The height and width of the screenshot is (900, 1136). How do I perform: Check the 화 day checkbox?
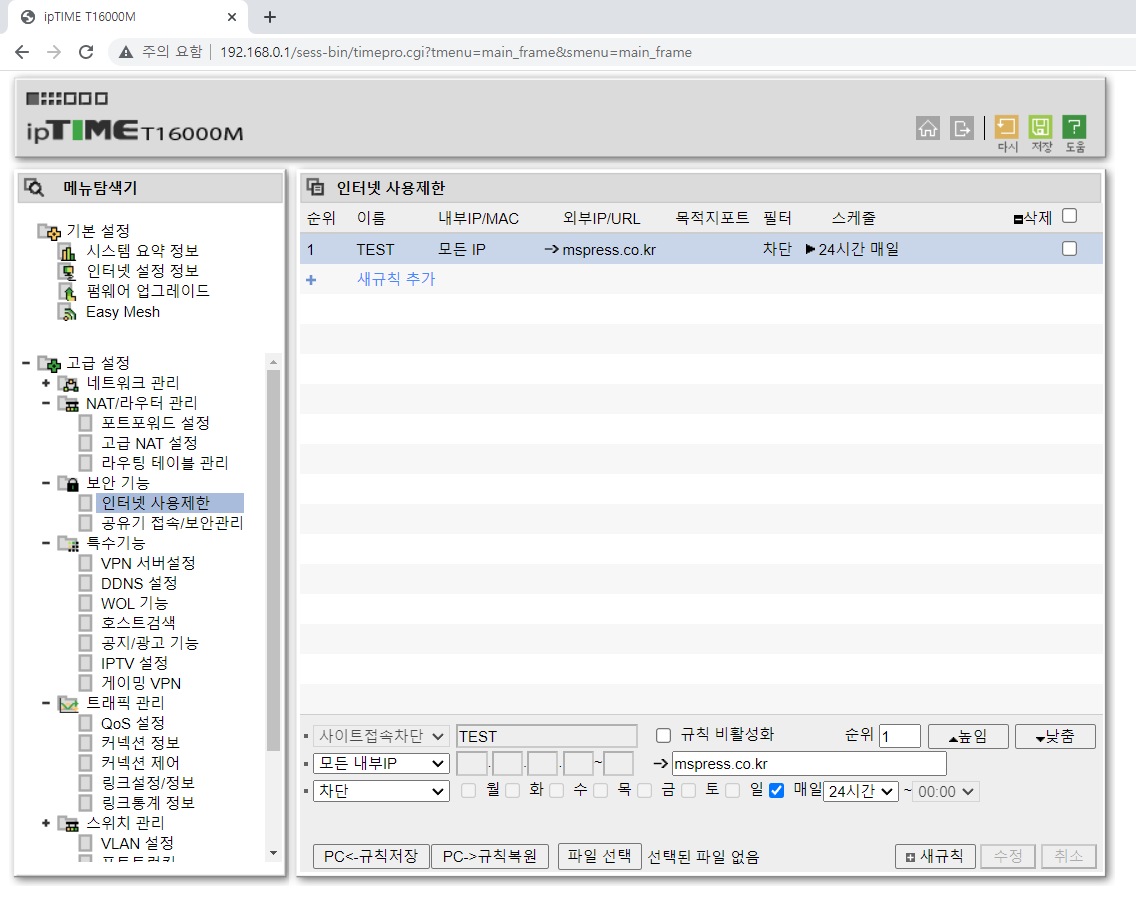513,791
